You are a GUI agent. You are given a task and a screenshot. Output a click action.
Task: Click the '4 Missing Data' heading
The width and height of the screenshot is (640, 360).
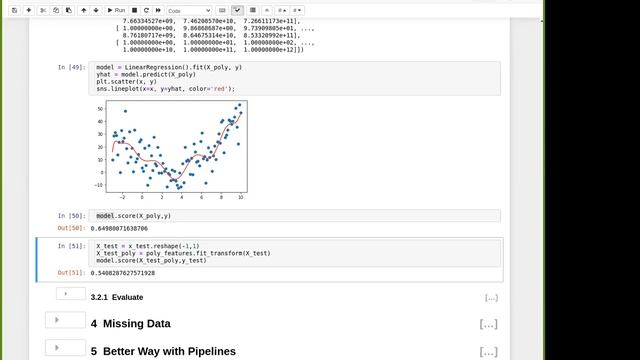pyautogui.click(x=131, y=324)
